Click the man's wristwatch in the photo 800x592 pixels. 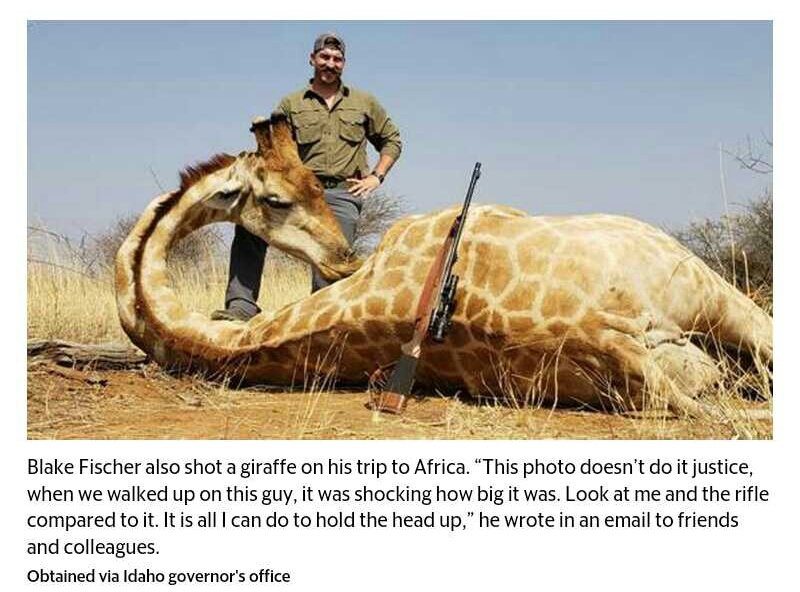379,177
